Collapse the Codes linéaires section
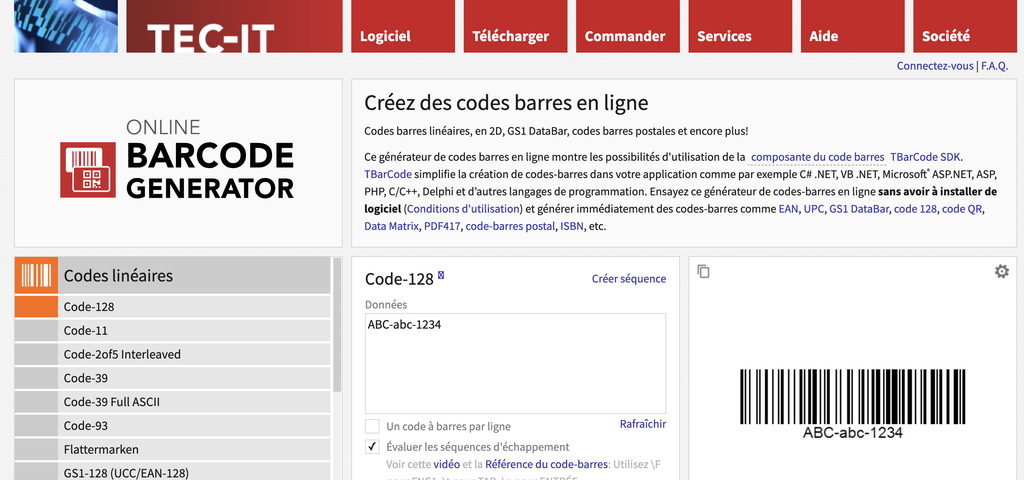Screen dimensions: 1024x480 (172, 275)
